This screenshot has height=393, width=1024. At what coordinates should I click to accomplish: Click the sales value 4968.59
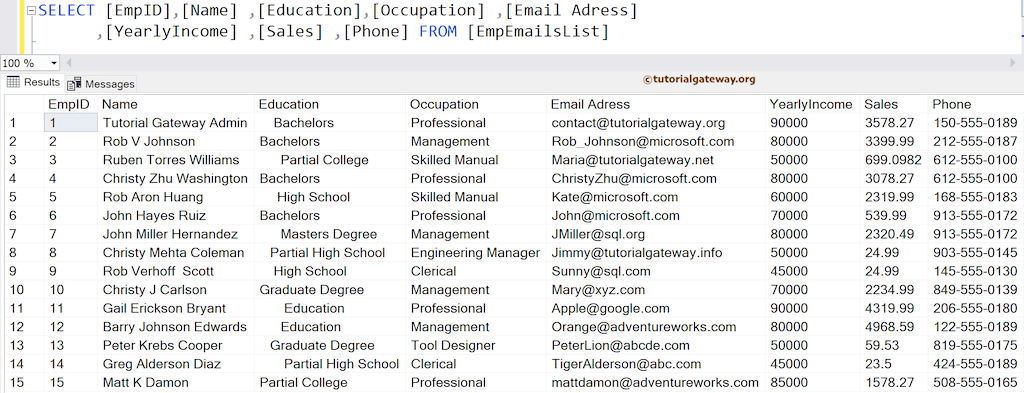click(x=893, y=327)
